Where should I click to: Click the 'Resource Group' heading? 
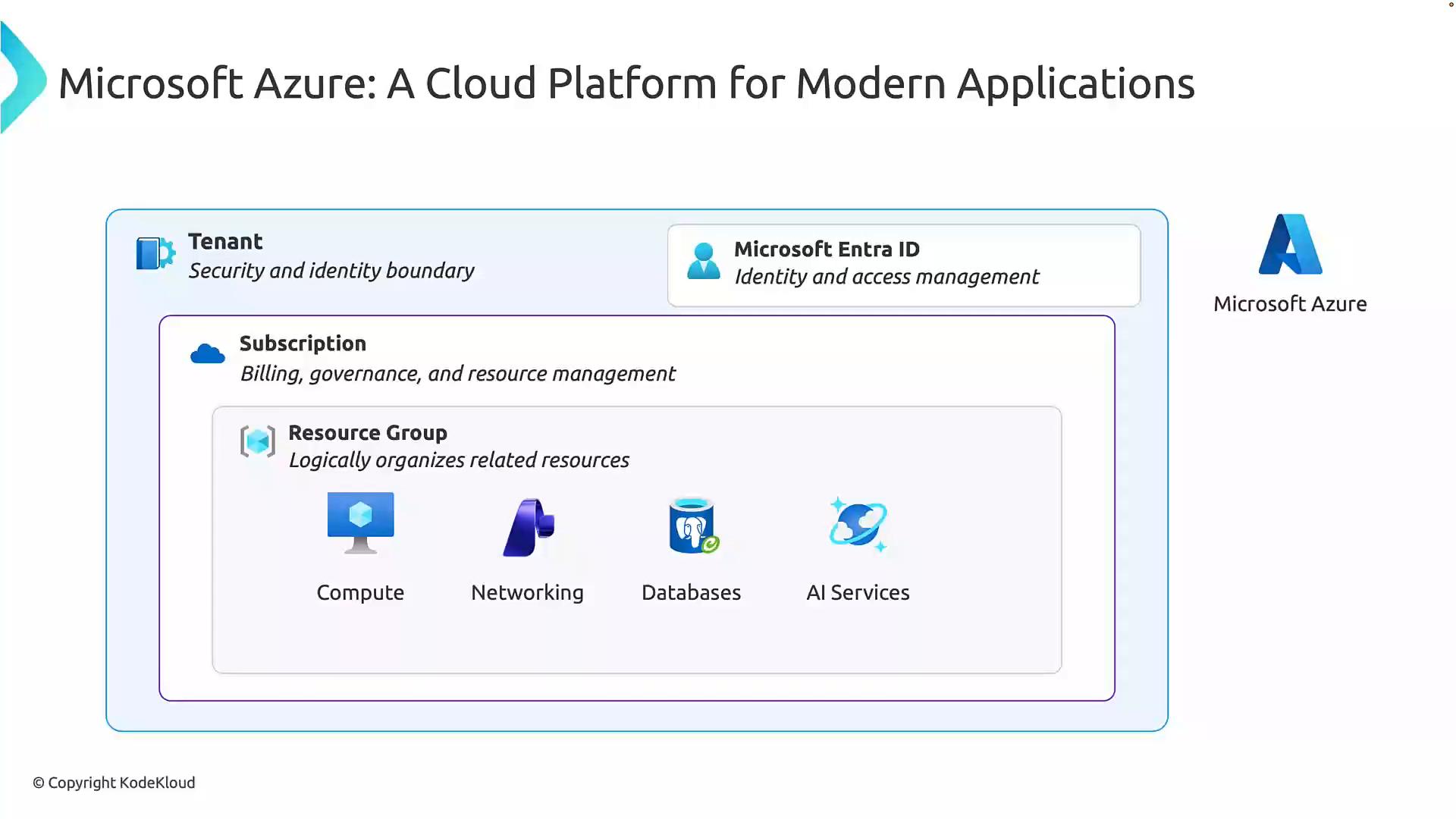pyautogui.click(x=368, y=432)
